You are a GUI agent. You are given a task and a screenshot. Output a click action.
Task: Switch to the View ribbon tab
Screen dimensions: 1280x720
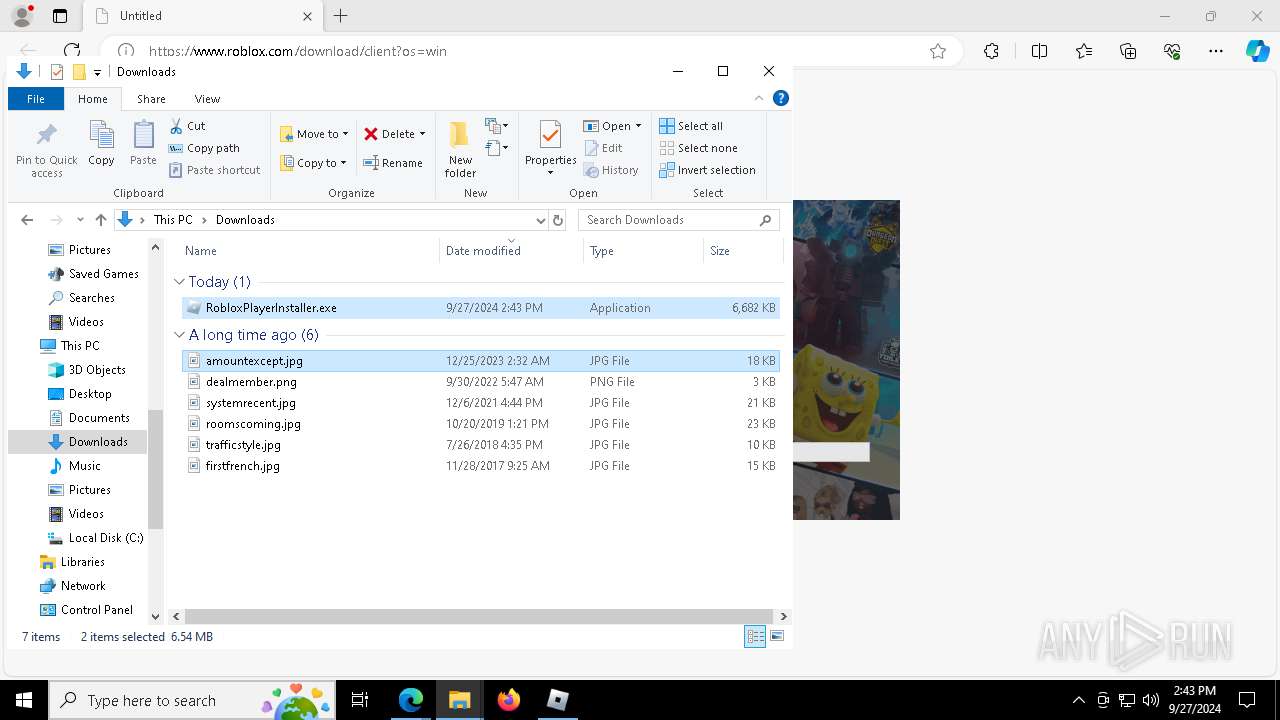207,99
